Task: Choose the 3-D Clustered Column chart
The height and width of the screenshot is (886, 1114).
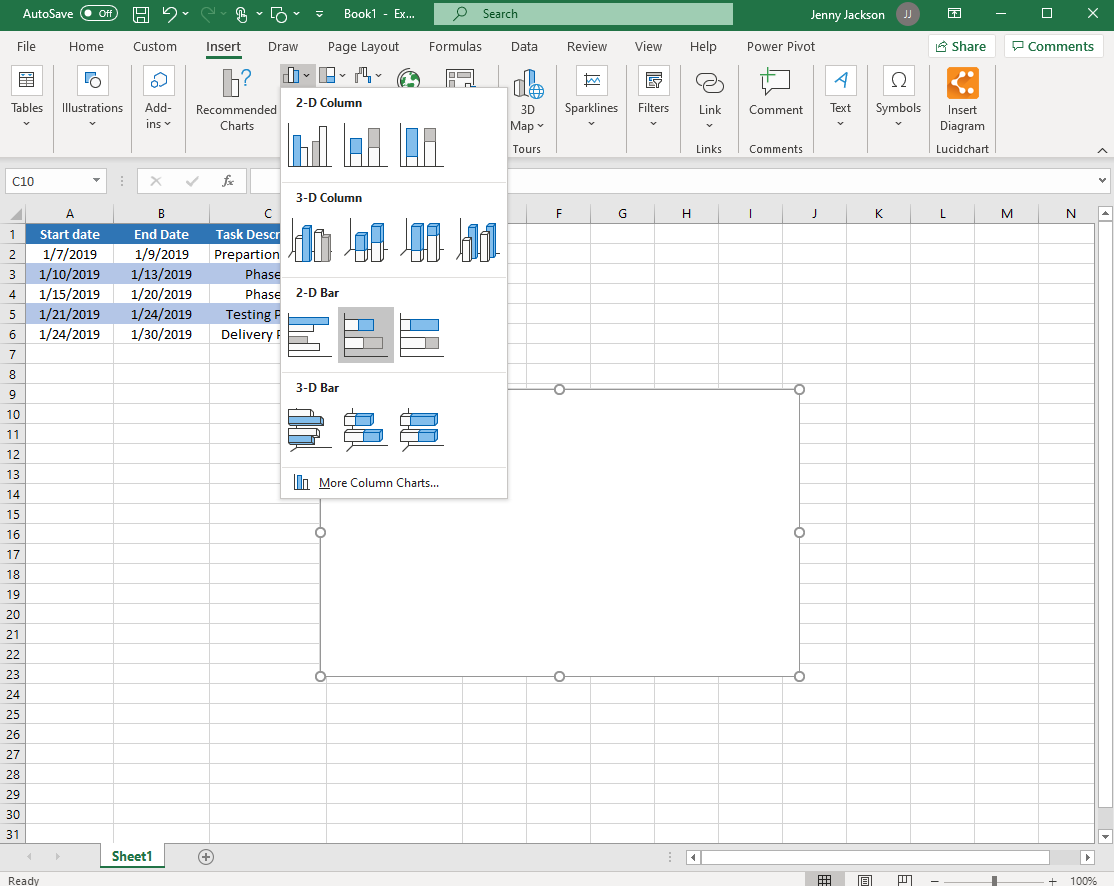Action: (x=309, y=240)
